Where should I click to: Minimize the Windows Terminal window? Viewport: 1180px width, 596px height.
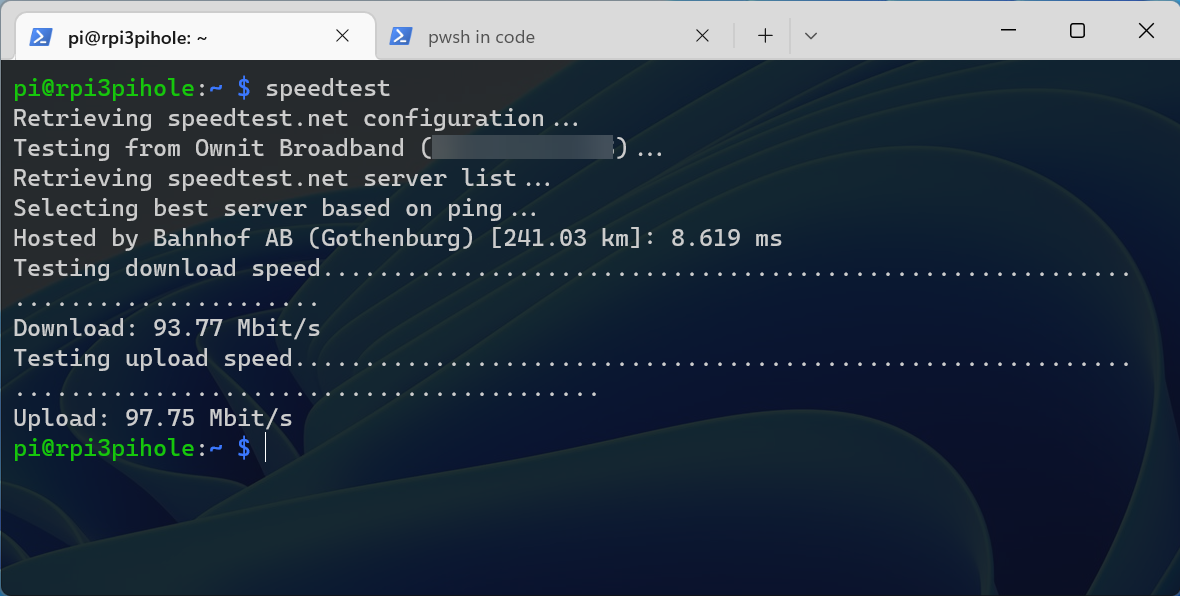(x=1008, y=31)
